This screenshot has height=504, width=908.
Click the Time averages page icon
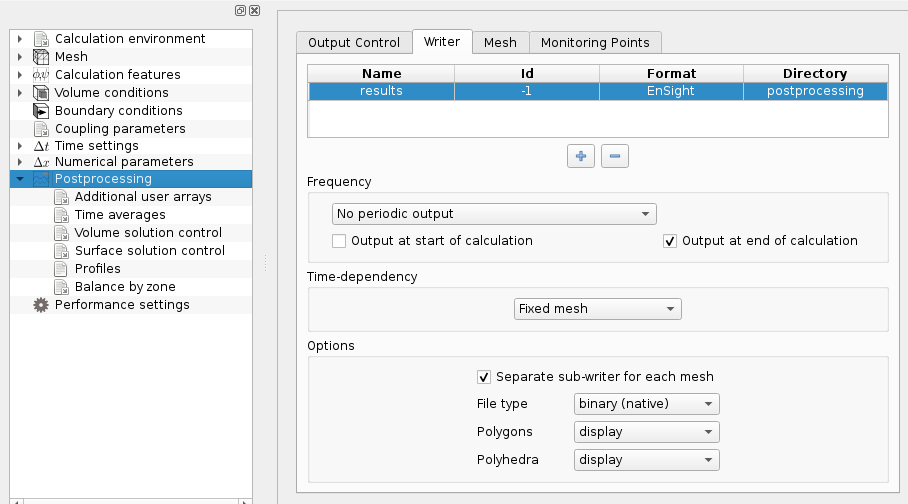(x=61, y=215)
